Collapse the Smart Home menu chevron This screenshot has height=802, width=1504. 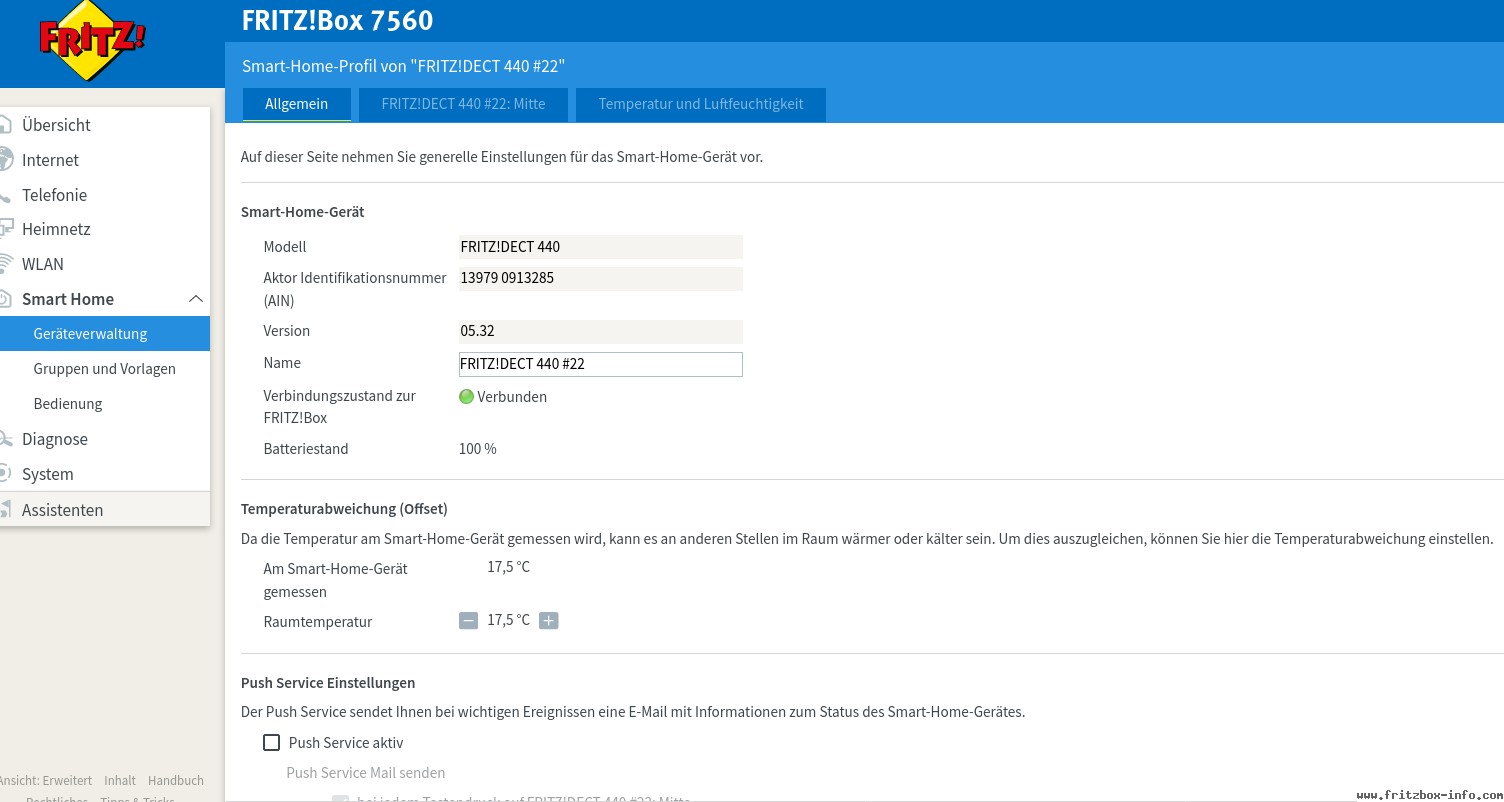click(x=196, y=299)
